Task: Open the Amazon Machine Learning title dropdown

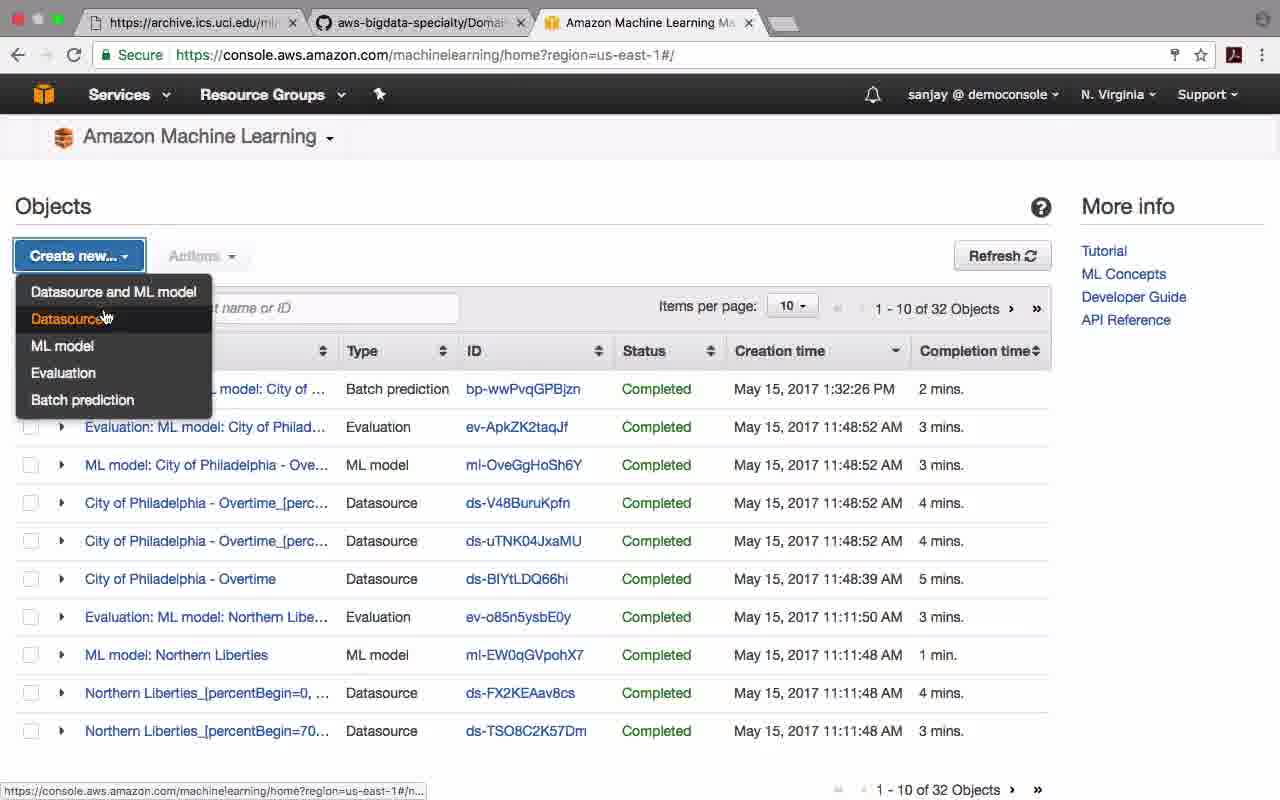Action: tap(208, 137)
